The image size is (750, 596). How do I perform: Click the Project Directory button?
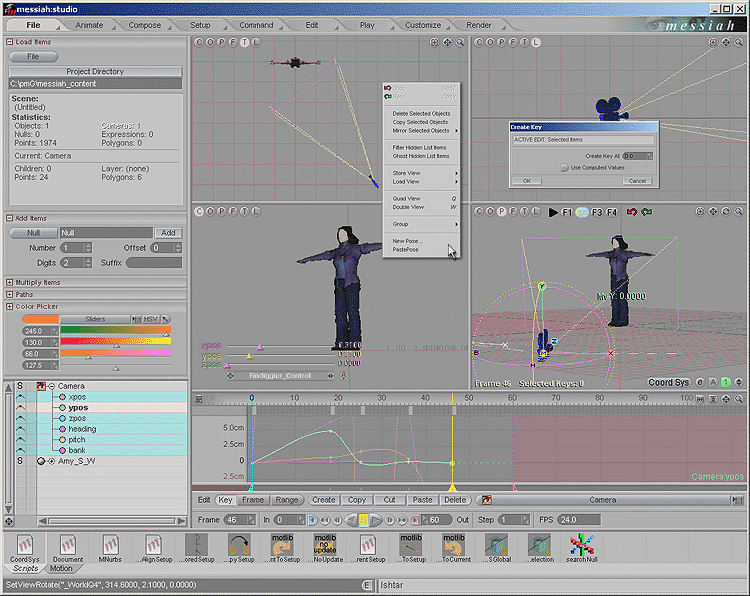95,71
